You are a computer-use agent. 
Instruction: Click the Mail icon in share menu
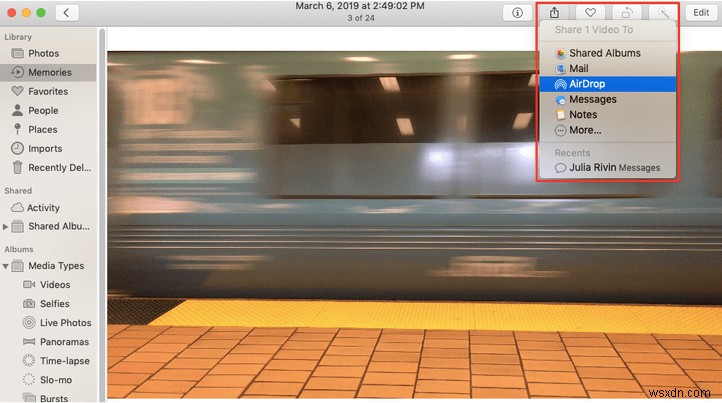560,69
